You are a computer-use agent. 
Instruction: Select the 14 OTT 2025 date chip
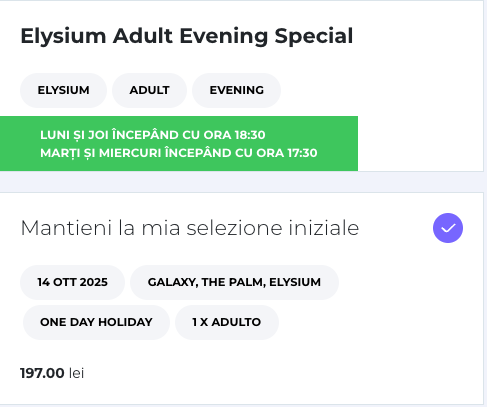(72, 282)
